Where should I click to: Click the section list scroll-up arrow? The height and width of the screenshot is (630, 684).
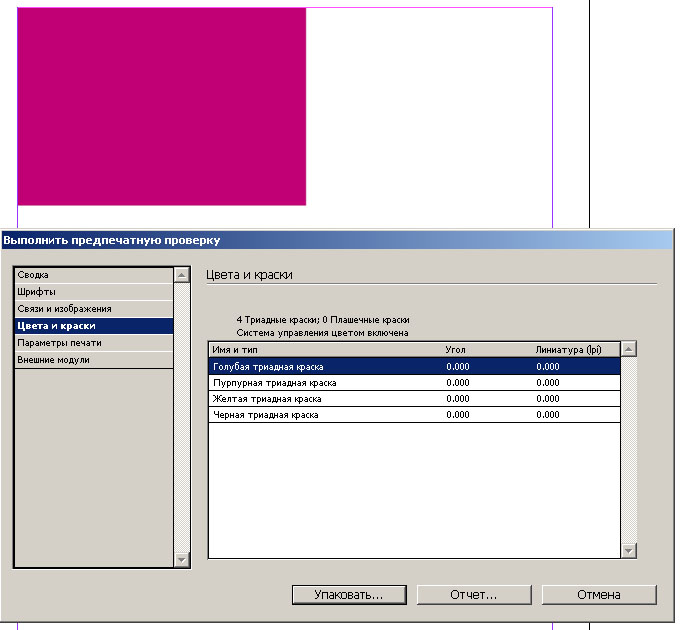181,275
